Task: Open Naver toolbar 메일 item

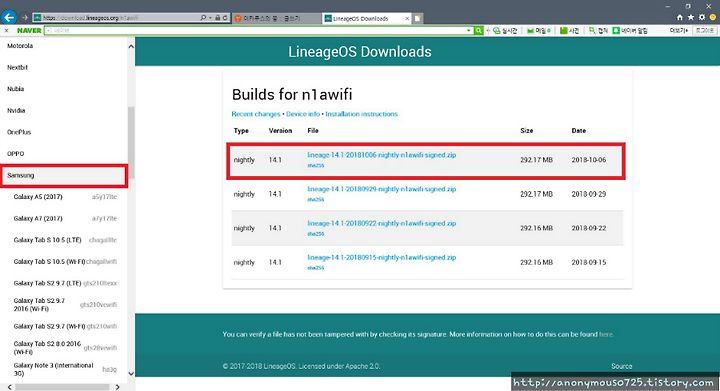Action: 539,31
